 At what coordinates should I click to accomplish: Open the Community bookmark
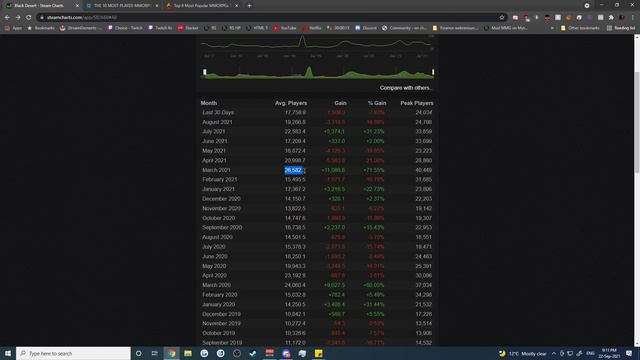(x=404, y=28)
